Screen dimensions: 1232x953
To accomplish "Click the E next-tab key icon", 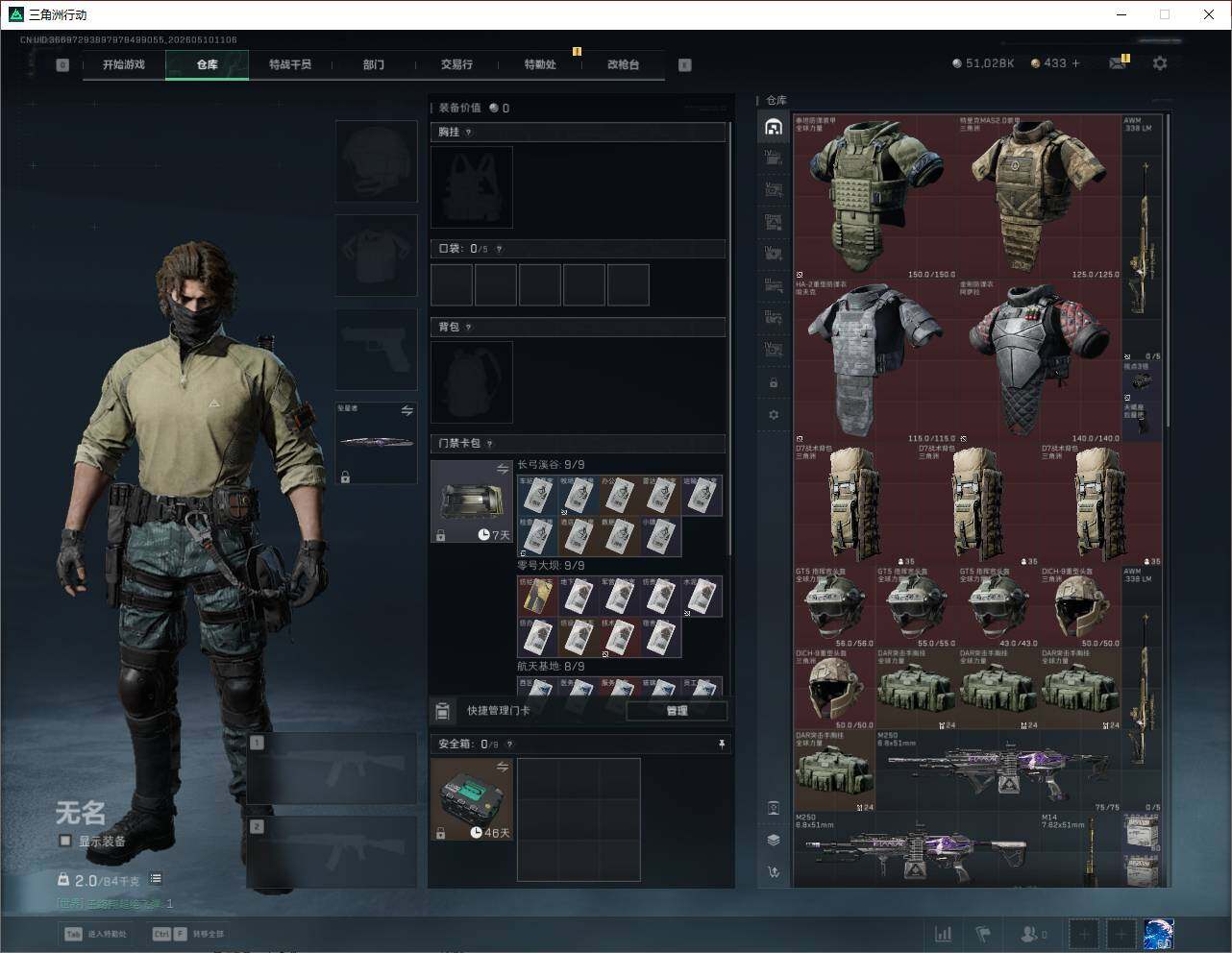I will (685, 65).
